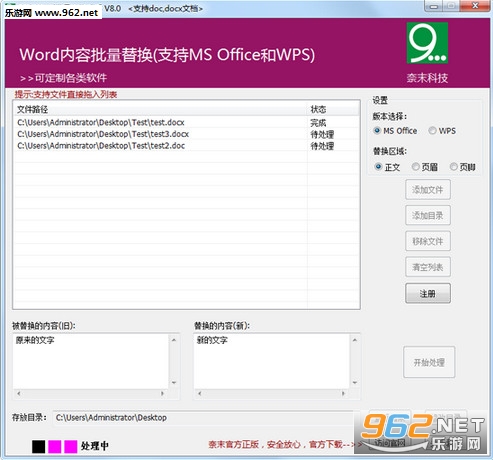This screenshot has width=493, height=460.
Task: Click the red official download notice text
Action: (285, 444)
